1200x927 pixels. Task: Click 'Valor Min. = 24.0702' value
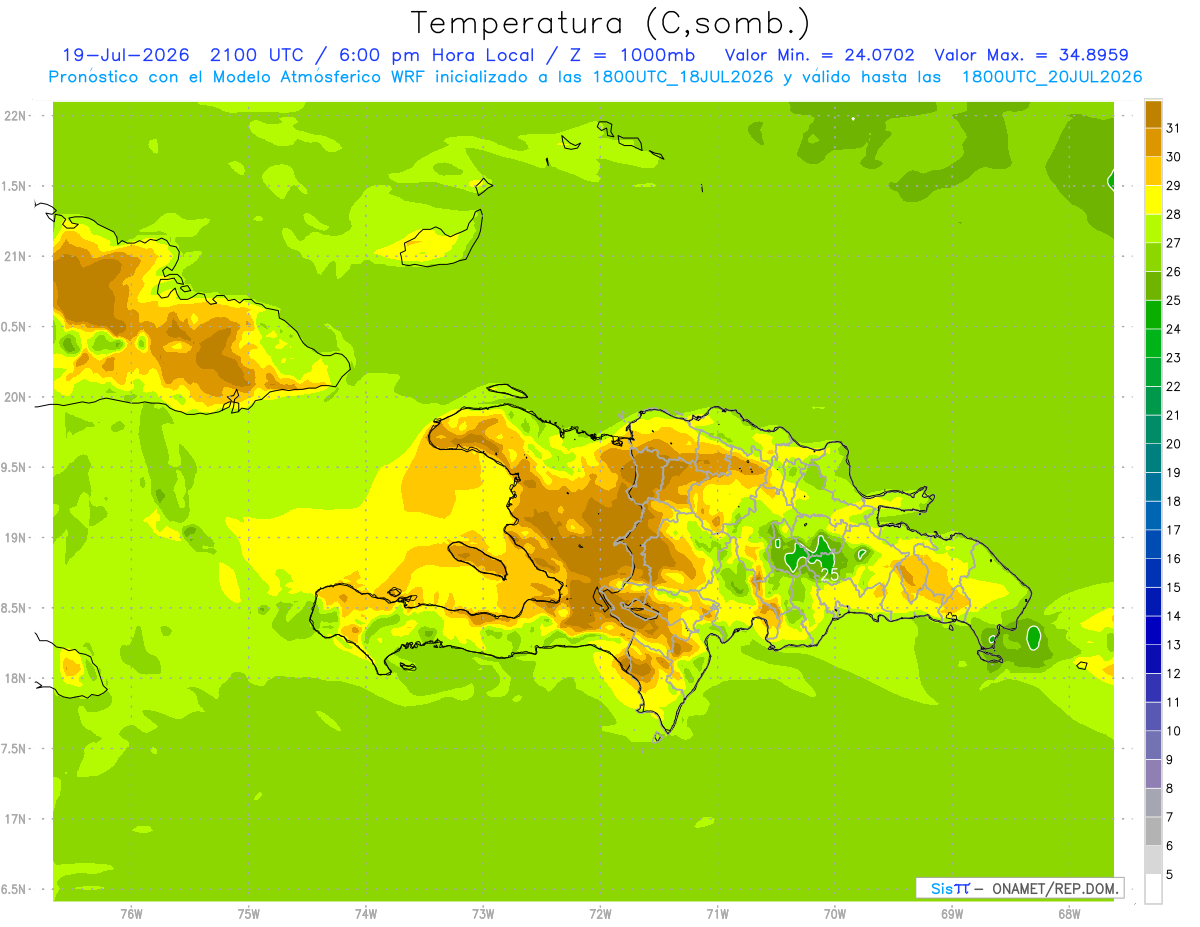819,55
